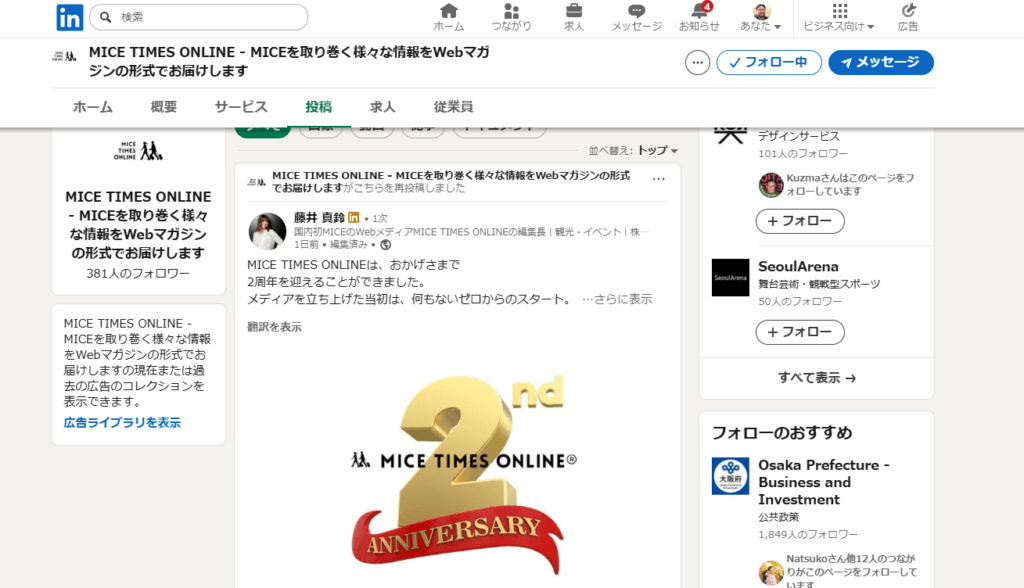The image size is (1024, 588).
Task: Open the 広告 advertise icon
Action: pyautogui.click(x=908, y=18)
